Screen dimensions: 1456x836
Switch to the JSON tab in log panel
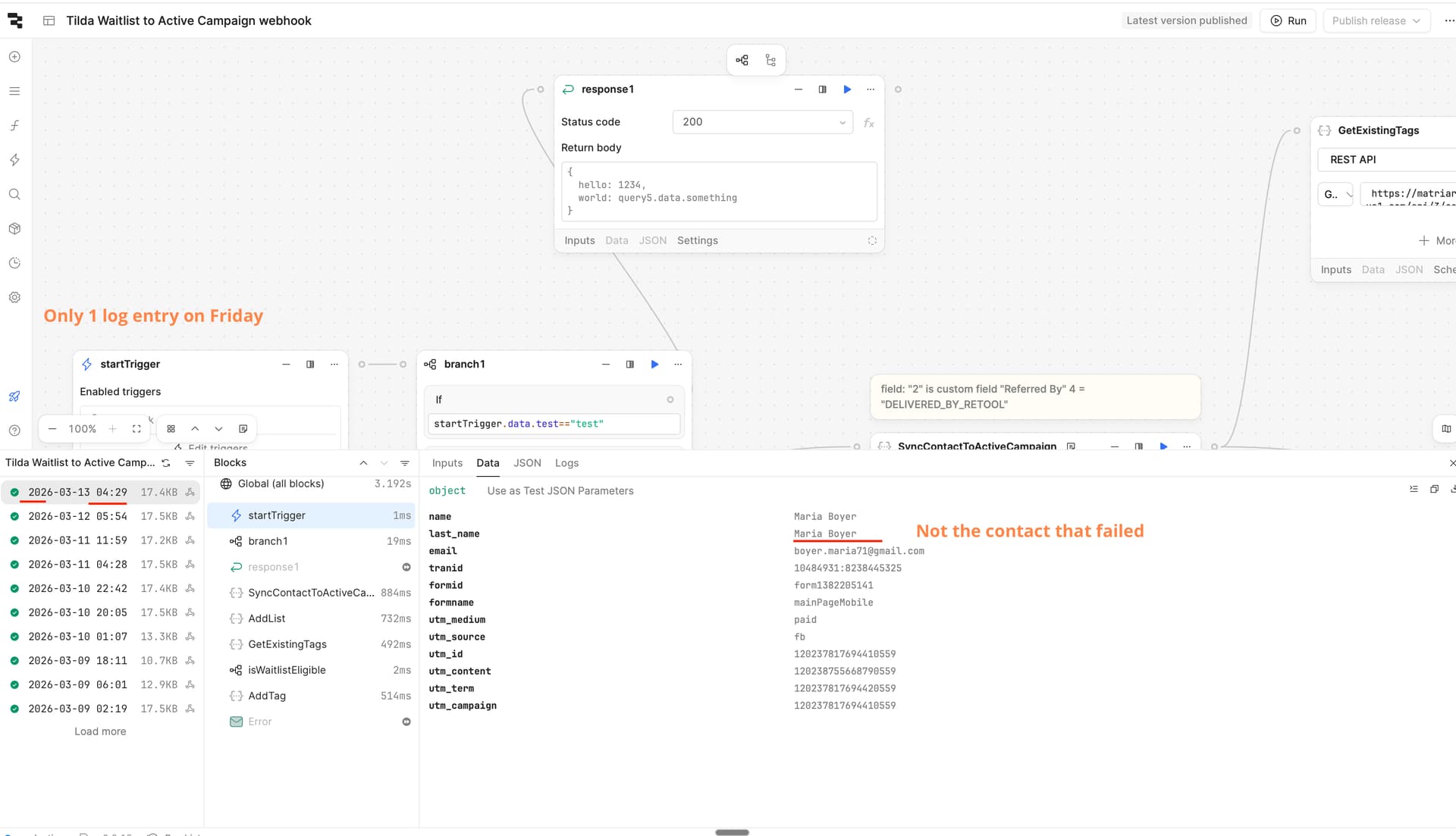[x=527, y=463]
